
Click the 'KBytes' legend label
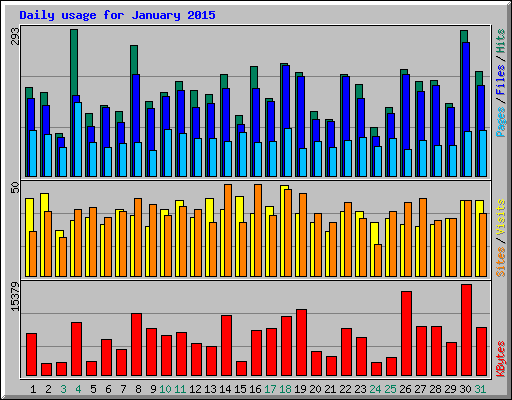(x=501, y=359)
